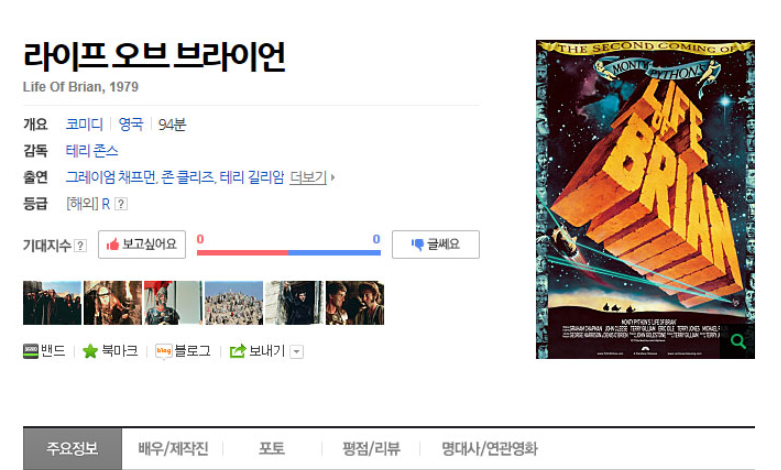
Task: Go to the 명대사/연관영화 tab
Action: pos(490,449)
